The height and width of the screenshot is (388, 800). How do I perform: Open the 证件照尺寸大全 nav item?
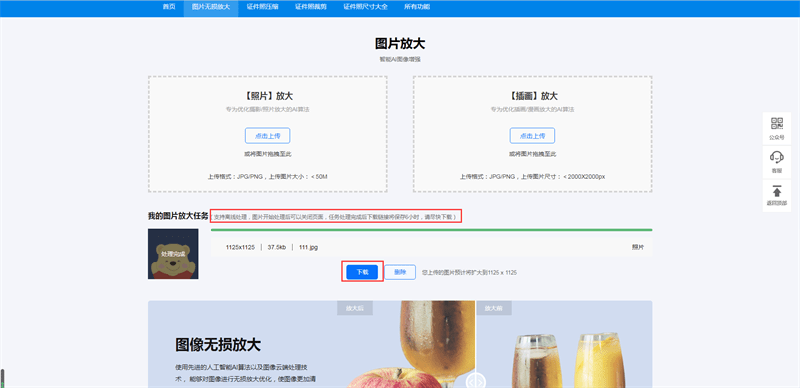pyautogui.click(x=365, y=7)
